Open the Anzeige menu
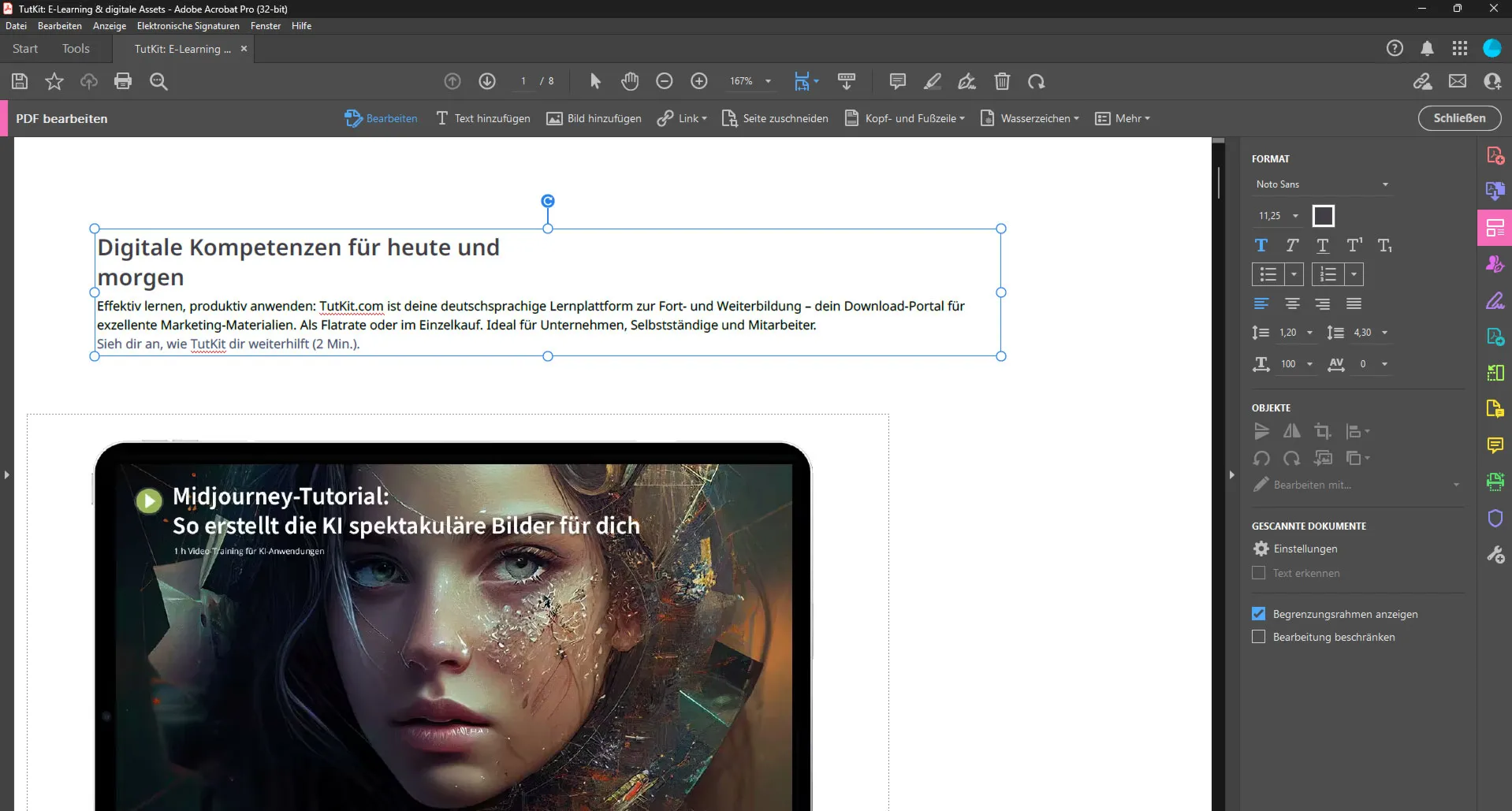The image size is (1512, 811). 110,26
